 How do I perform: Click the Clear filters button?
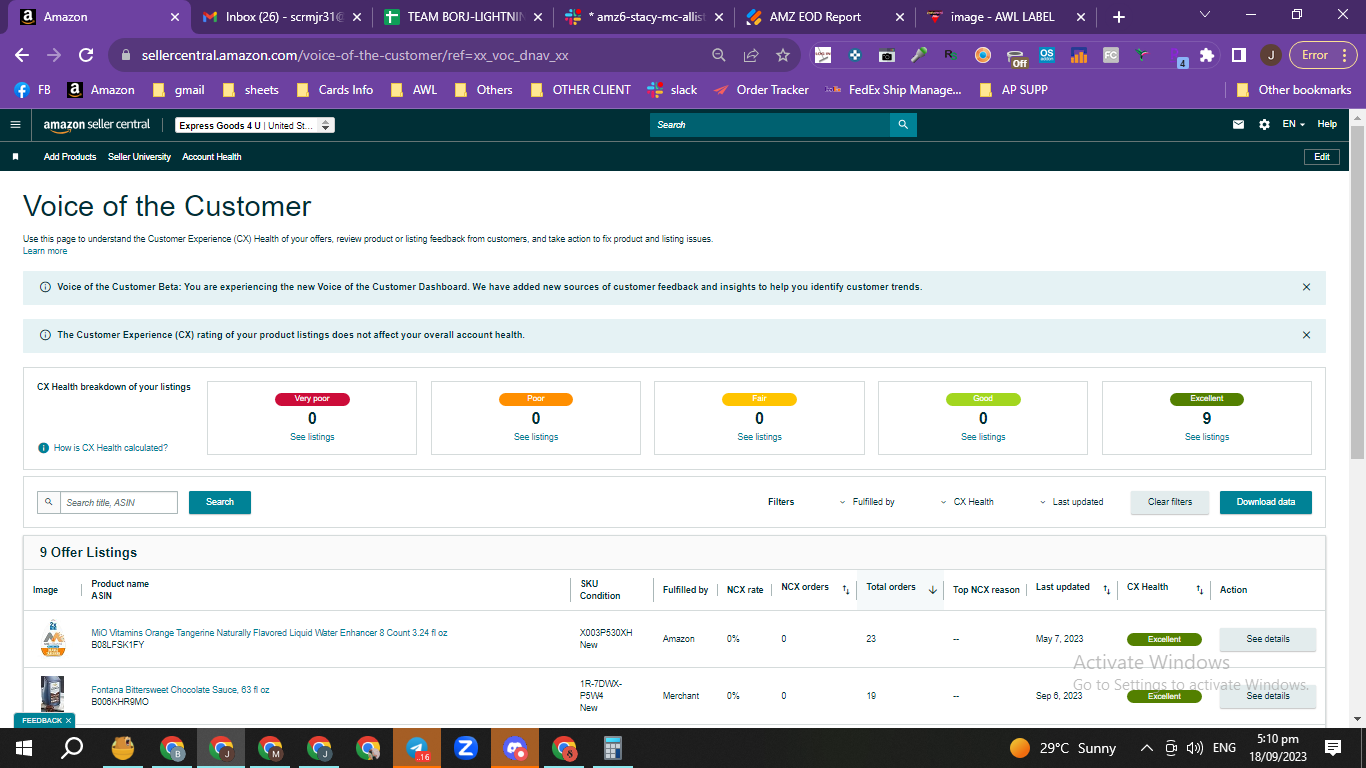(x=1170, y=502)
